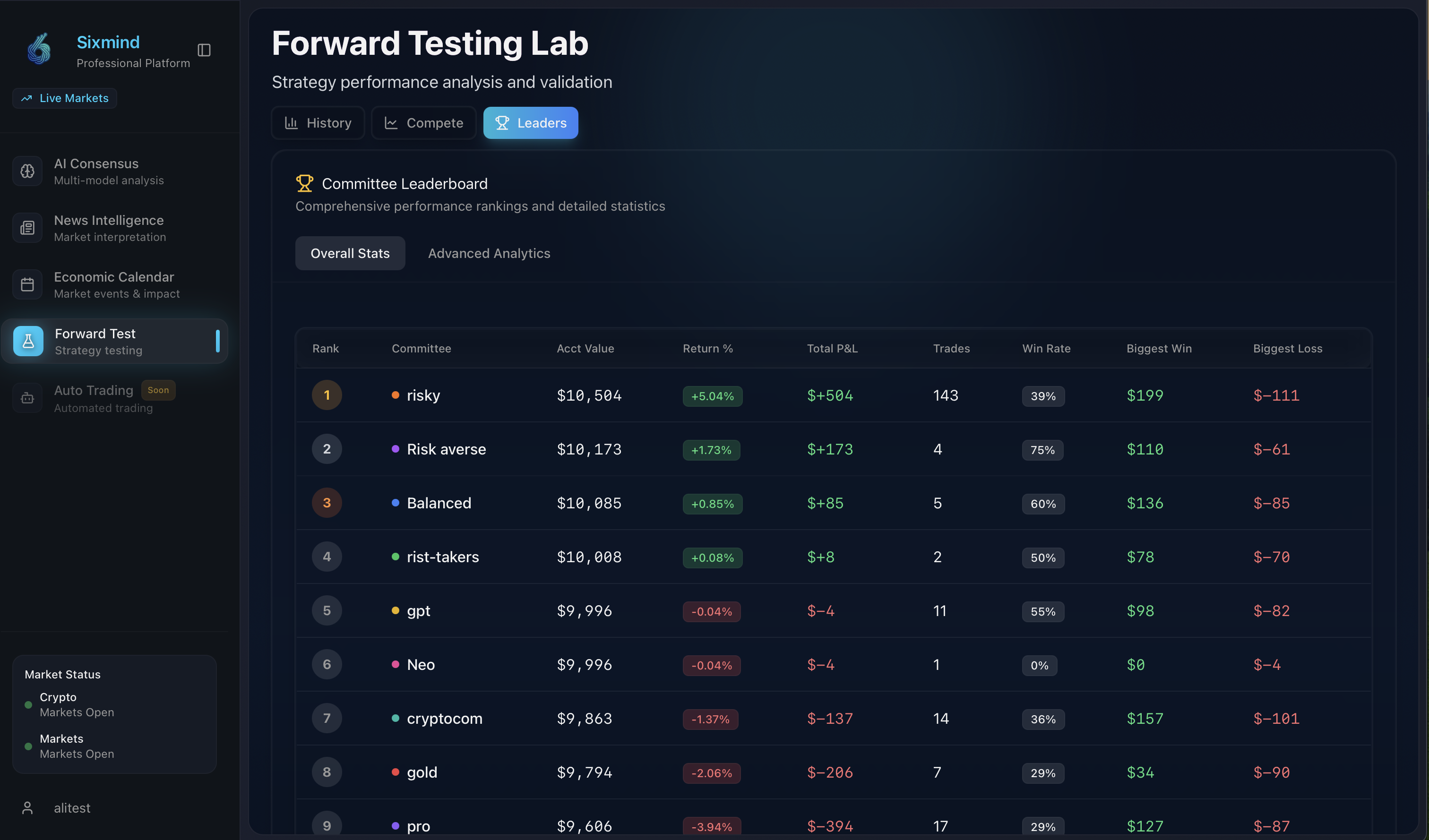1429x840 pixels.
Task: Click the alitest user profile icon
Action: (27, 808)
